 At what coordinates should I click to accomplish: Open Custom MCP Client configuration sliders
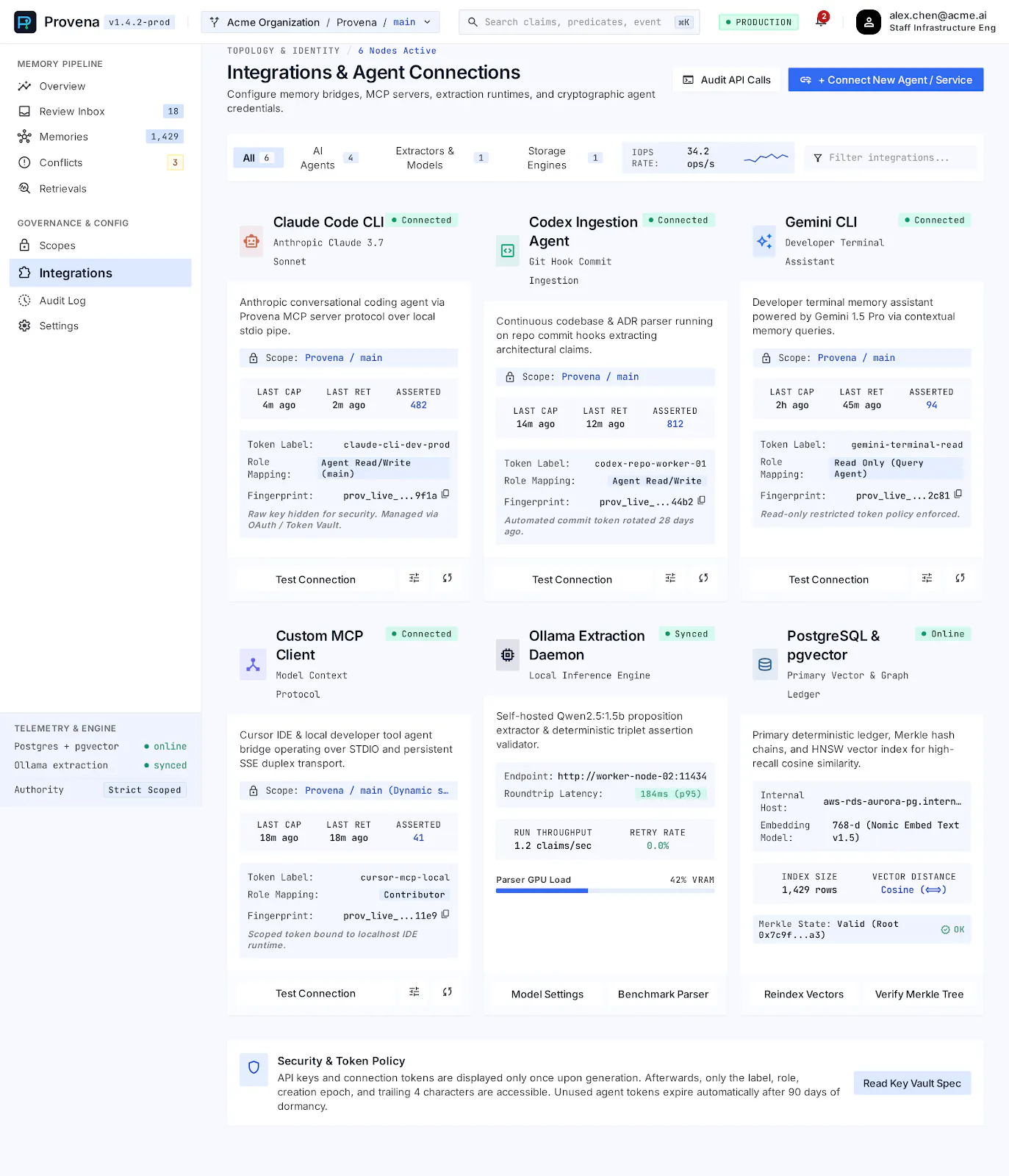tap(414, 992)
